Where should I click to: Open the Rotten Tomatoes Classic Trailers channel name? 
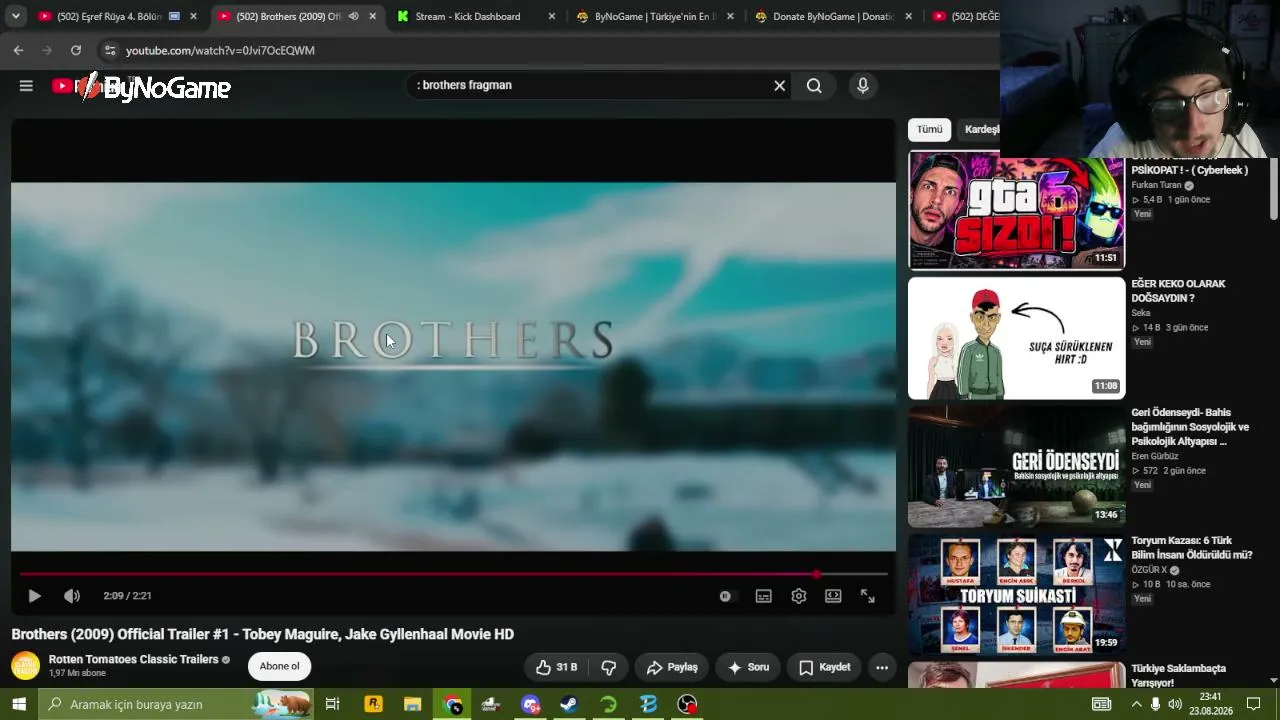[133, 659]
